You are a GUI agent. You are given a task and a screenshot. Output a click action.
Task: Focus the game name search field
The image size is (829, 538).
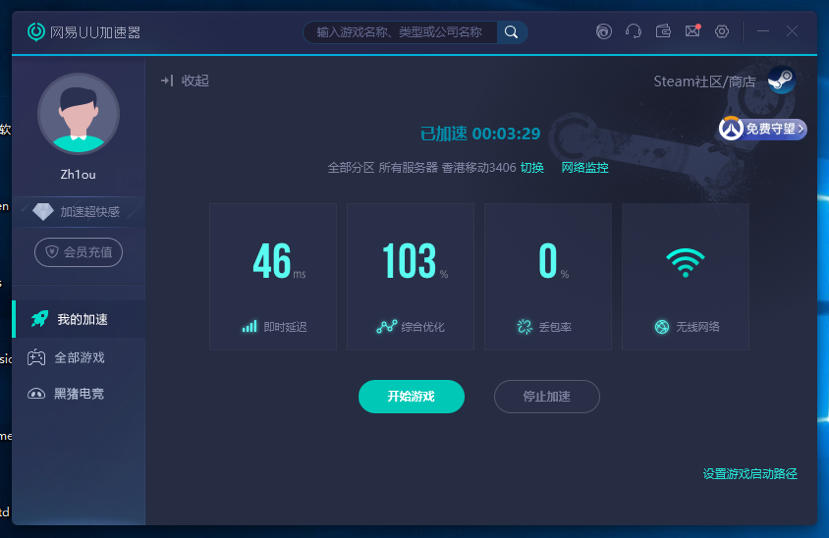pyautogui.click(x=400, y=32)
